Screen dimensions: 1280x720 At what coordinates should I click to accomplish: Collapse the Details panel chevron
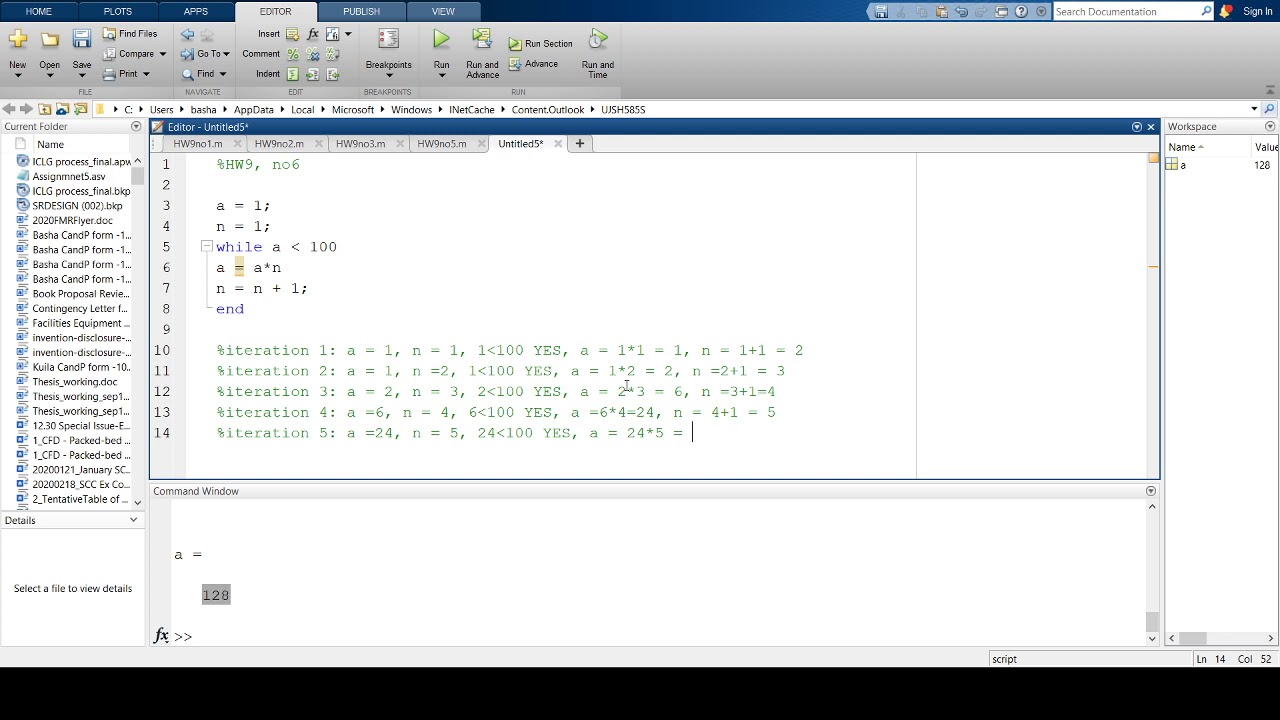pos(133,520)
